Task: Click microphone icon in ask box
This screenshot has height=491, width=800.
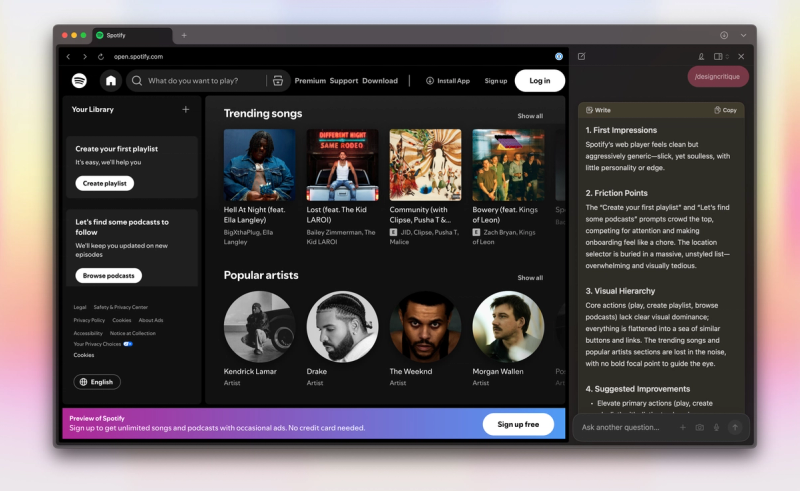Action: (x=716, y=427)
